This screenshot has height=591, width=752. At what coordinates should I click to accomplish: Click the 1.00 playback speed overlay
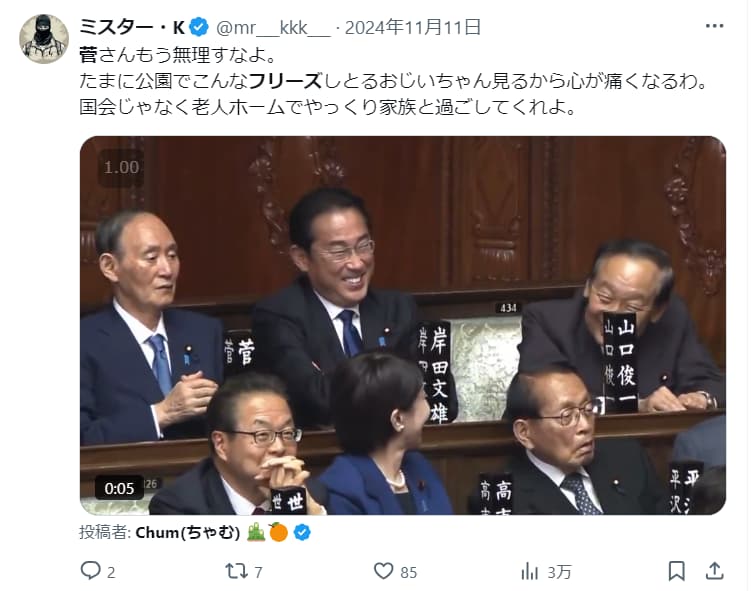tap(121, 167)
